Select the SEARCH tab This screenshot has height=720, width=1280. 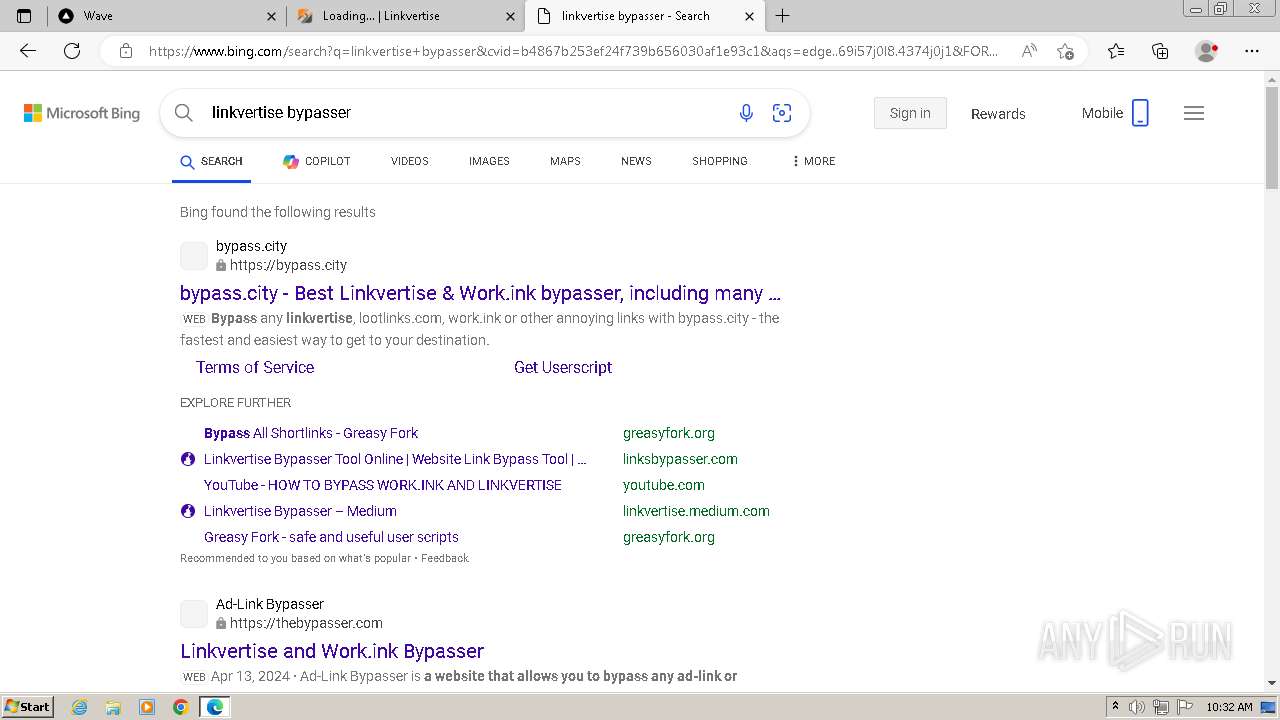pyautogui.click(x=211, y=161)
